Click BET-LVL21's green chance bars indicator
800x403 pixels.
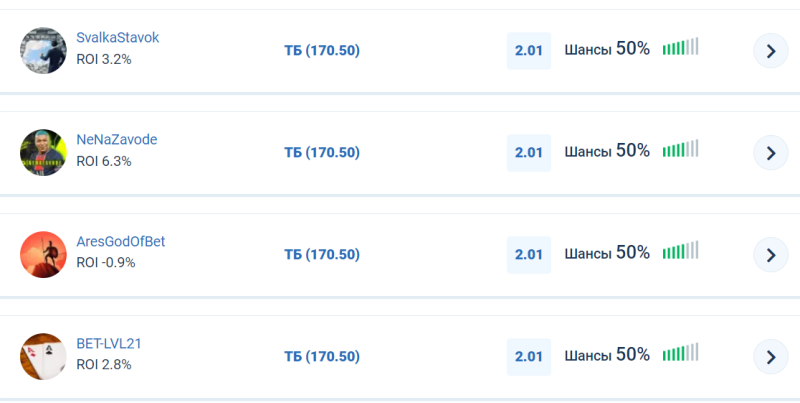680,354
